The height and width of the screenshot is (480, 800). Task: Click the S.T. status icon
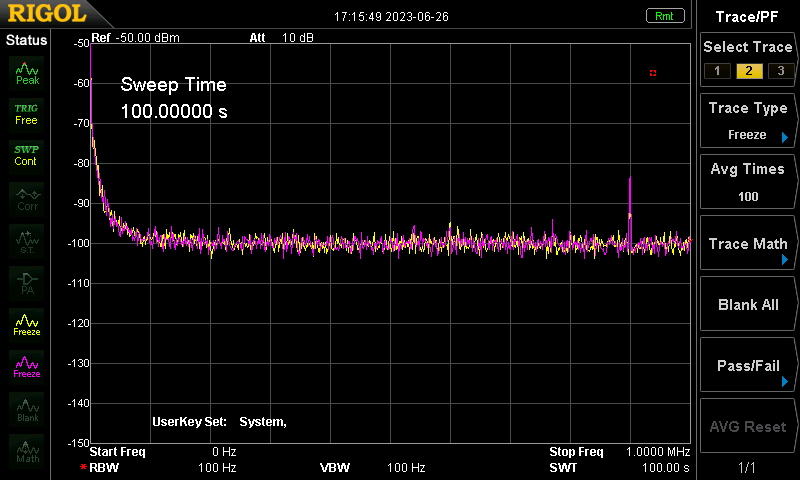[x=27, y=241]
